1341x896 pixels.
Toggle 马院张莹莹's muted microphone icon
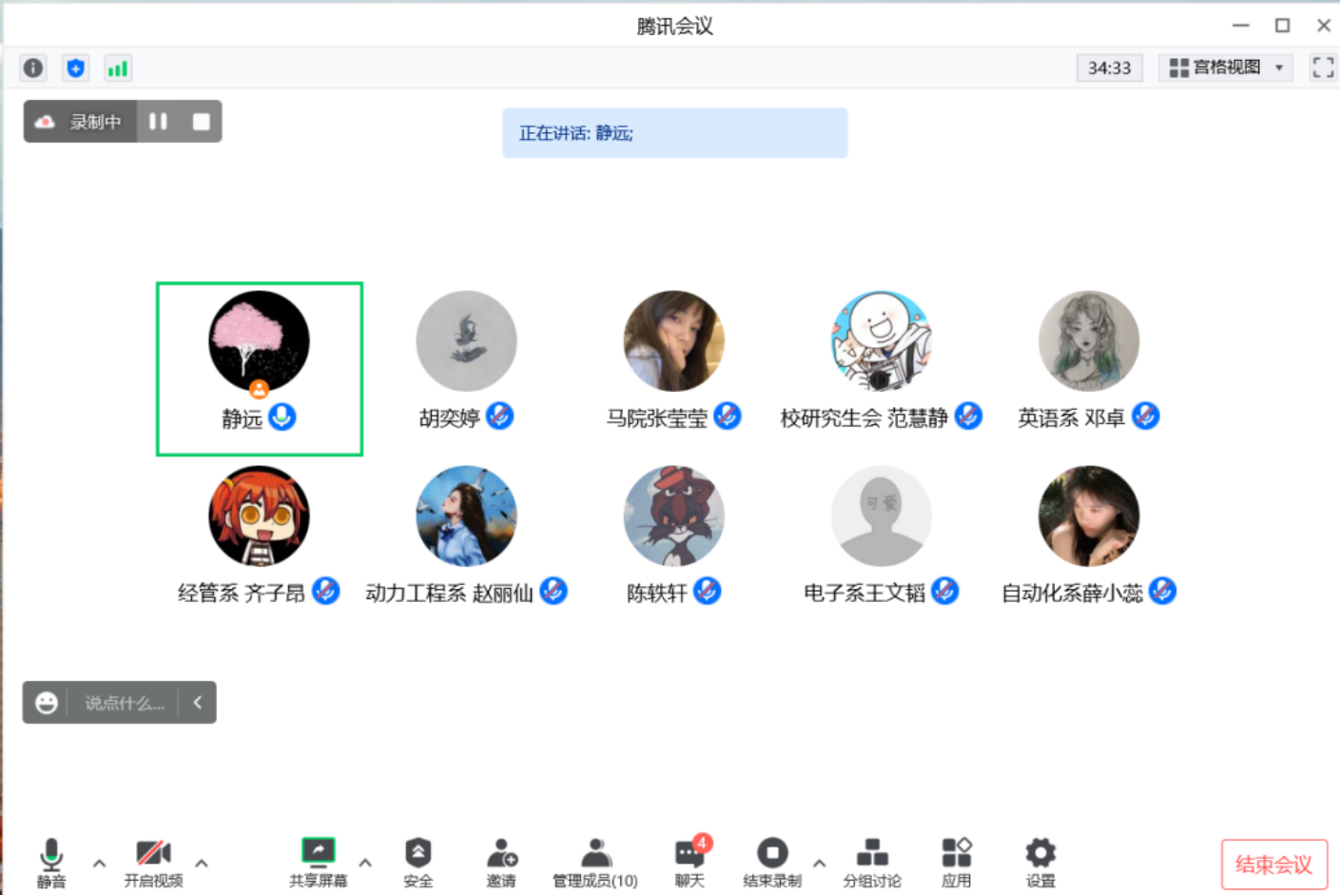pyautogui.click(x=728, y=416)
